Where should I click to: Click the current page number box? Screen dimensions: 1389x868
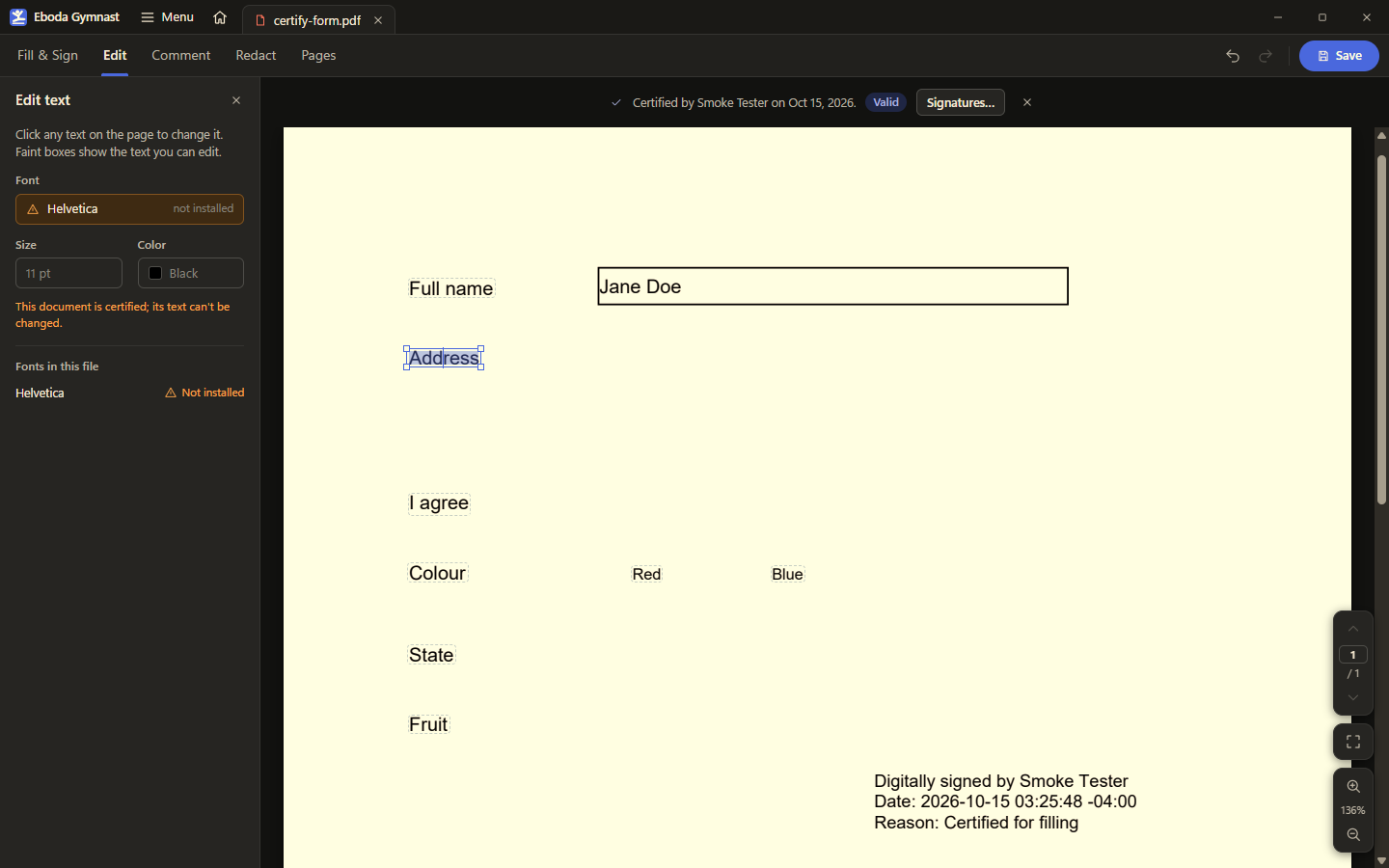pyautogui.click(x=1353, y=655)
